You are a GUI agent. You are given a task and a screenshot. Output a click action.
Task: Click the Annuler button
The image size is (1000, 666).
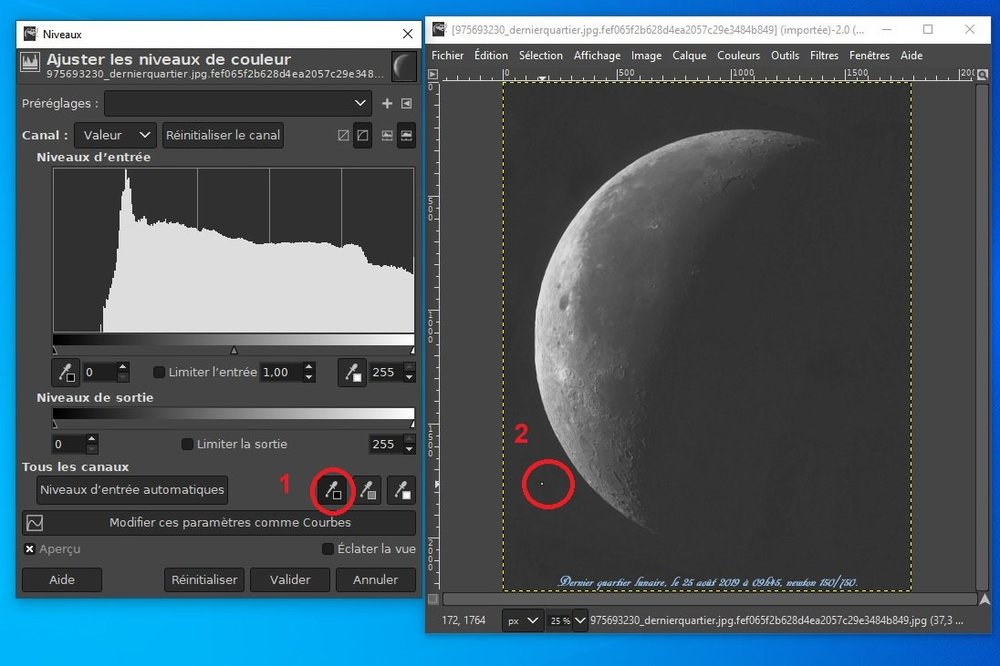(376, 580)
